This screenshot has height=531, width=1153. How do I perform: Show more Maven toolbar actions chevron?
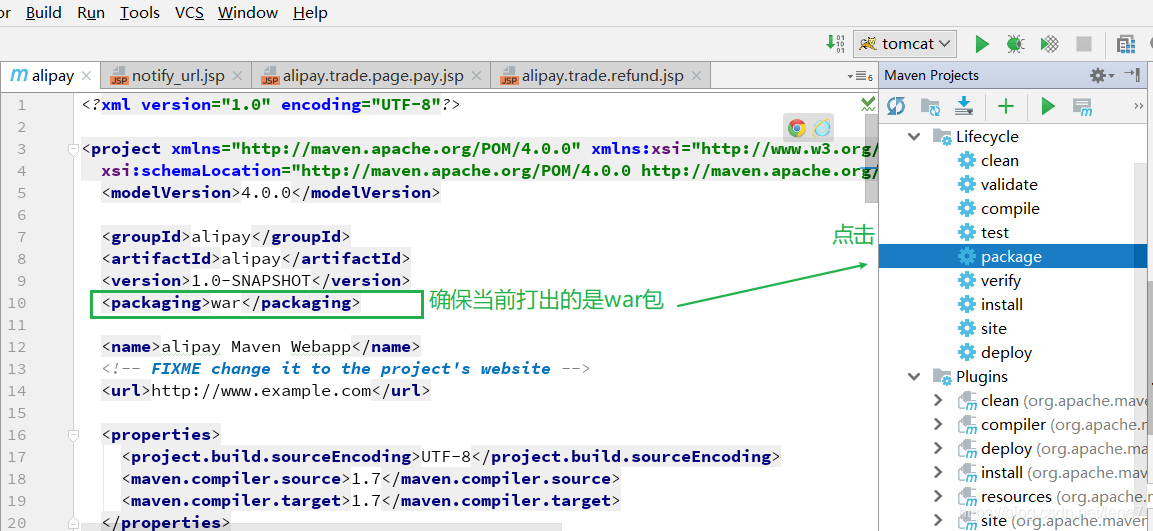1139,107
